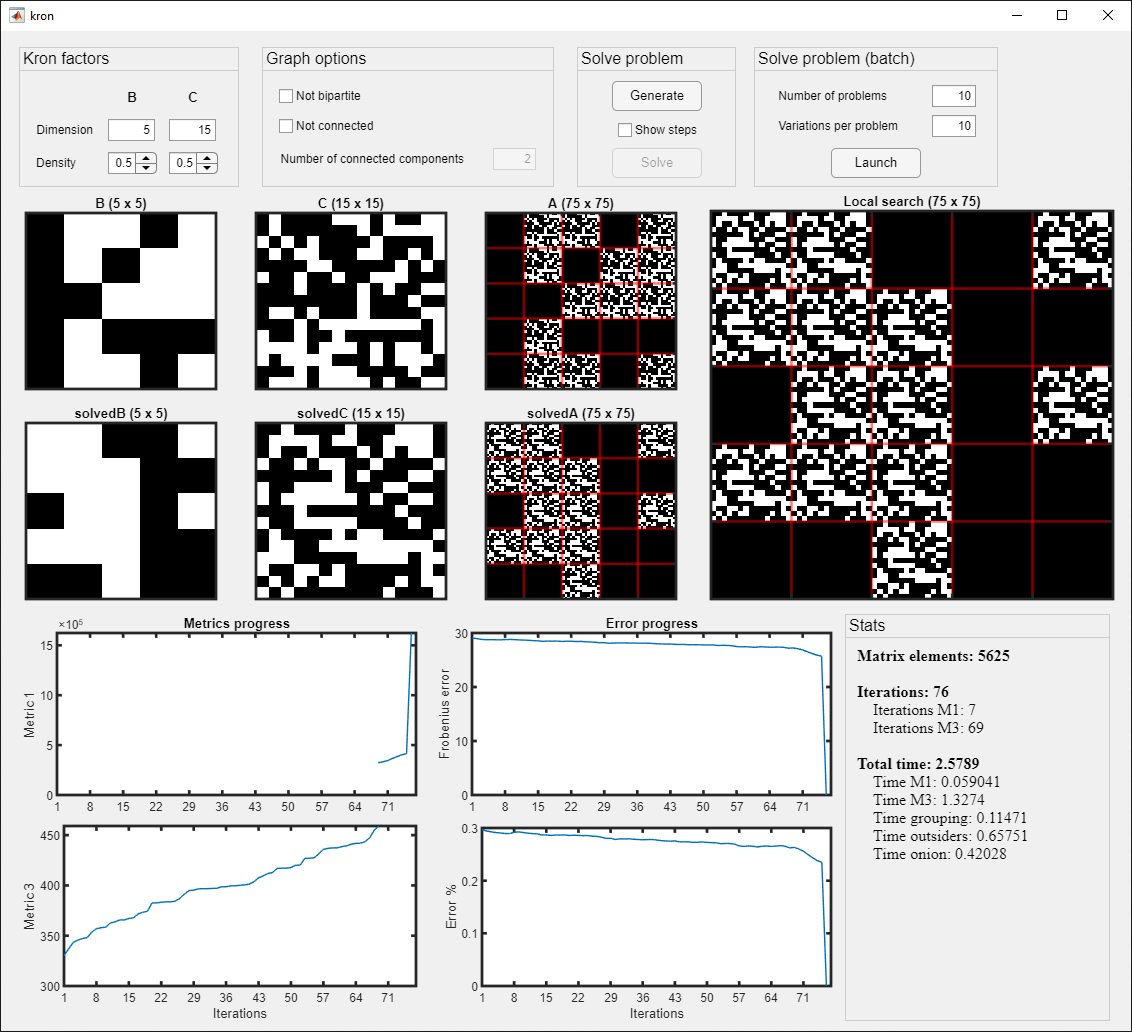Viewport: 1132px width, 1032px height.
Task: Decrease B density with down arrow
Action: [x=146, y=168]
